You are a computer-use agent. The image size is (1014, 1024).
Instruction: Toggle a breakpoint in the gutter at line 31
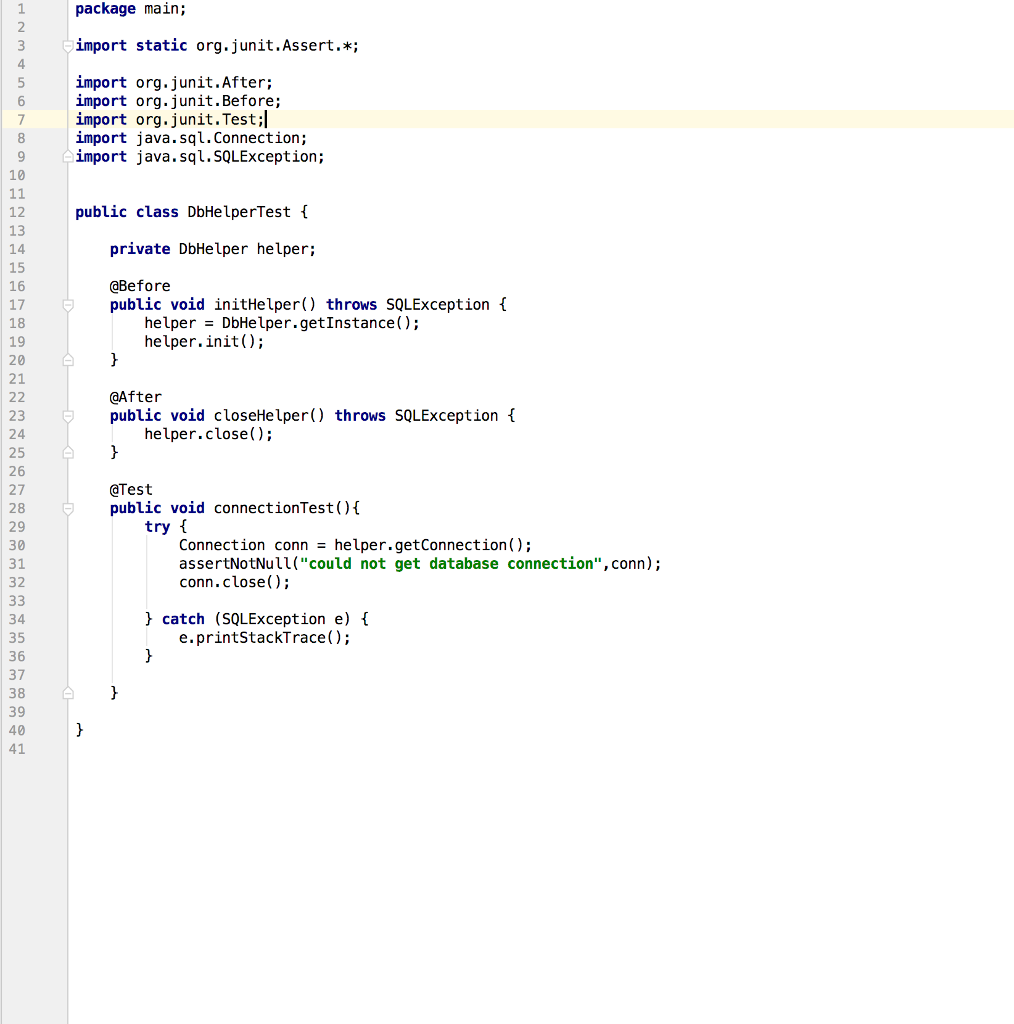(44, 563)
